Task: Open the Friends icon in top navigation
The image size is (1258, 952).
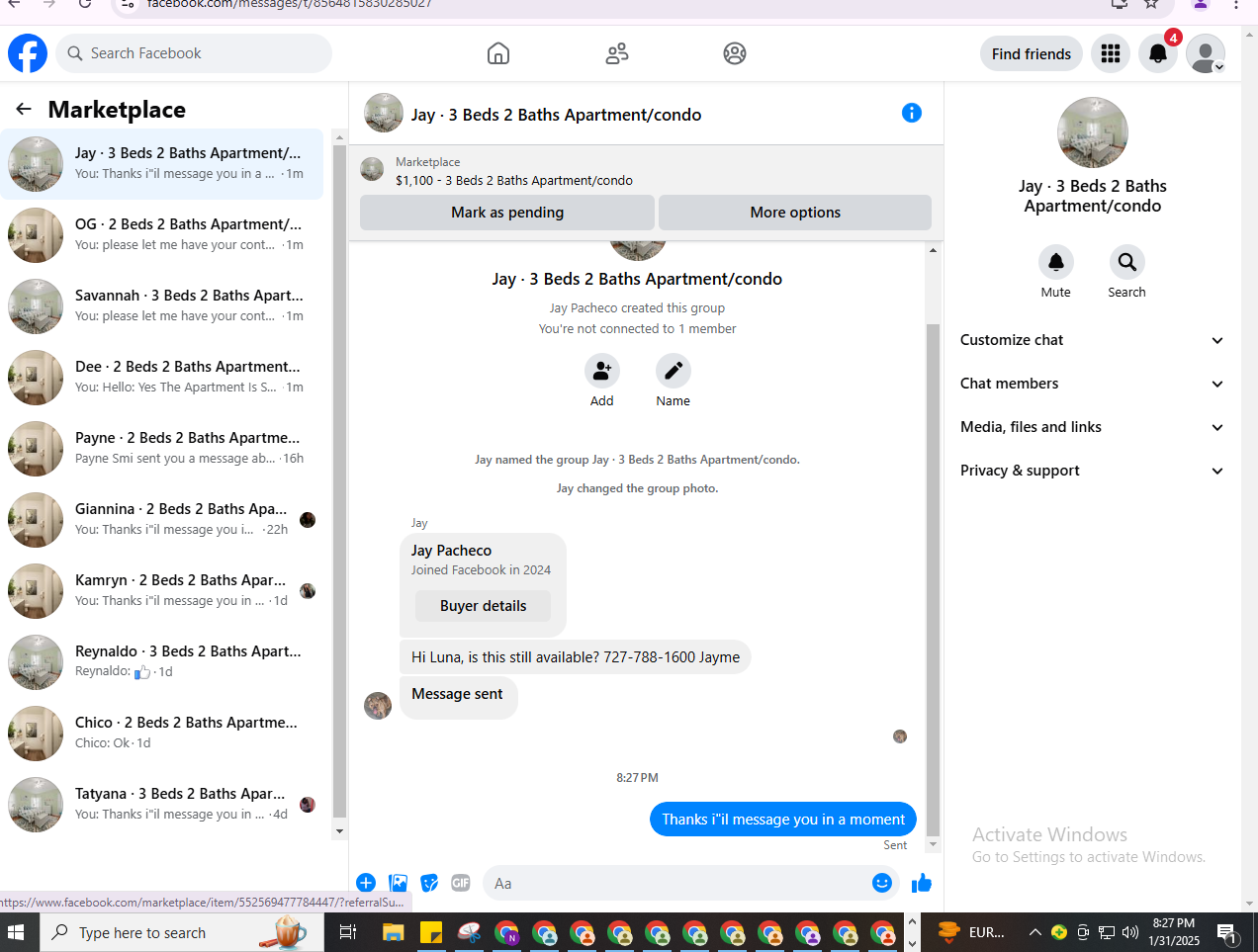Action: point(617,53)
